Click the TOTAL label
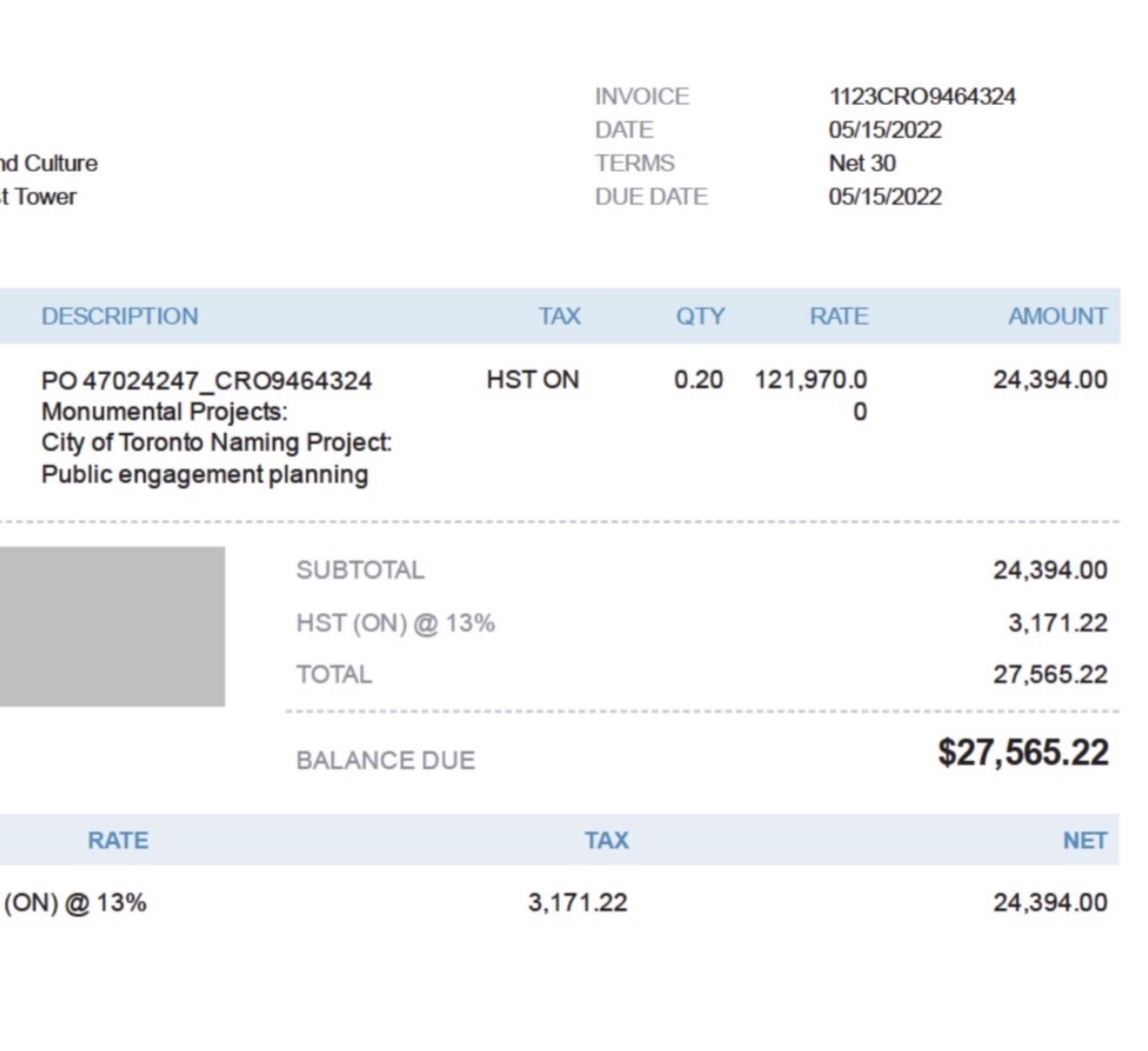The height and width of the screenshot is (1051, 1148). (334, 675)
